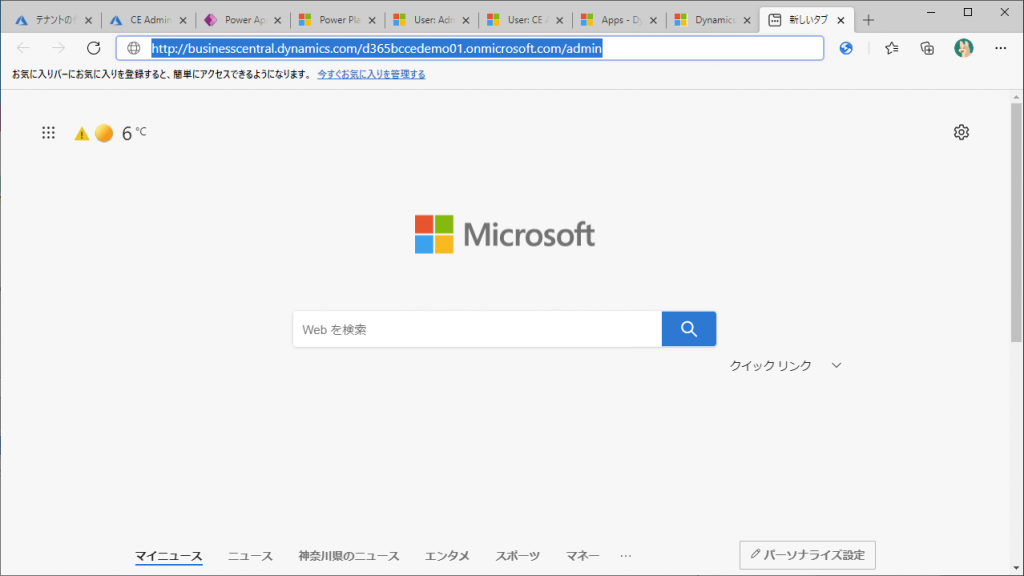Select the ニュース news tab
The image size is (1024, 576).
[250, 556]
